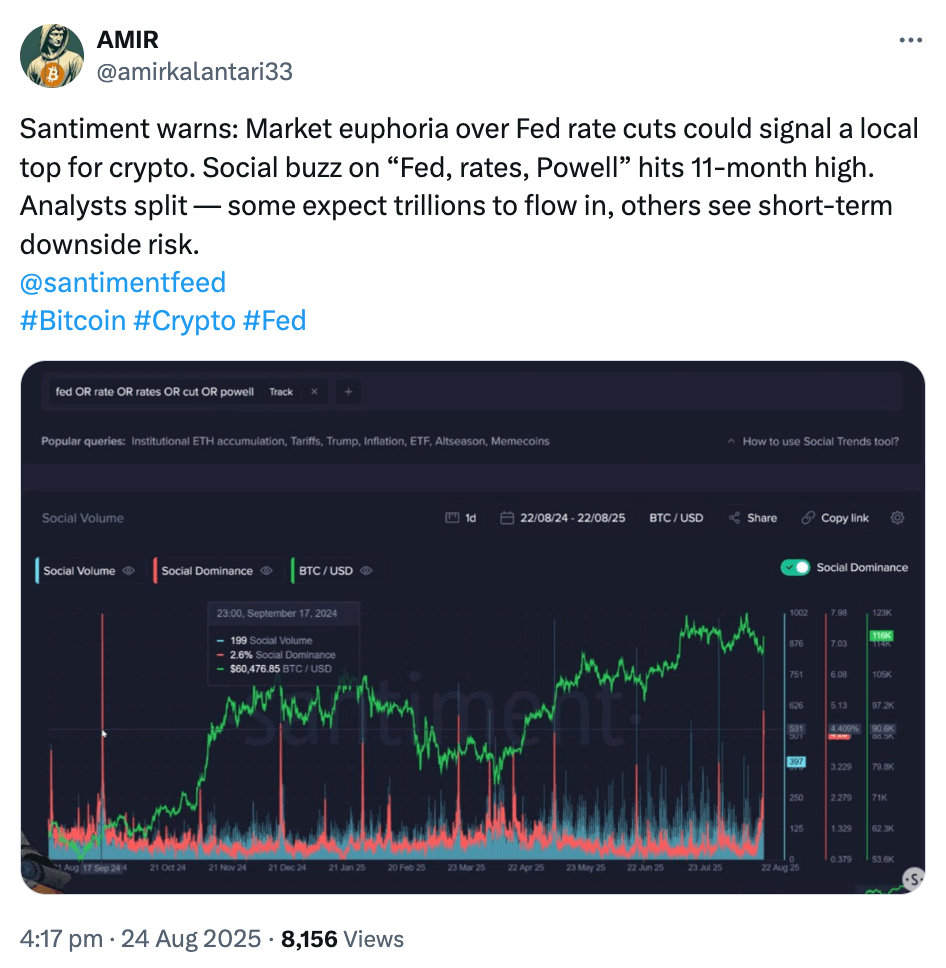
Task: Close the fed OR rate search query
Action: [x=314, y=392]
